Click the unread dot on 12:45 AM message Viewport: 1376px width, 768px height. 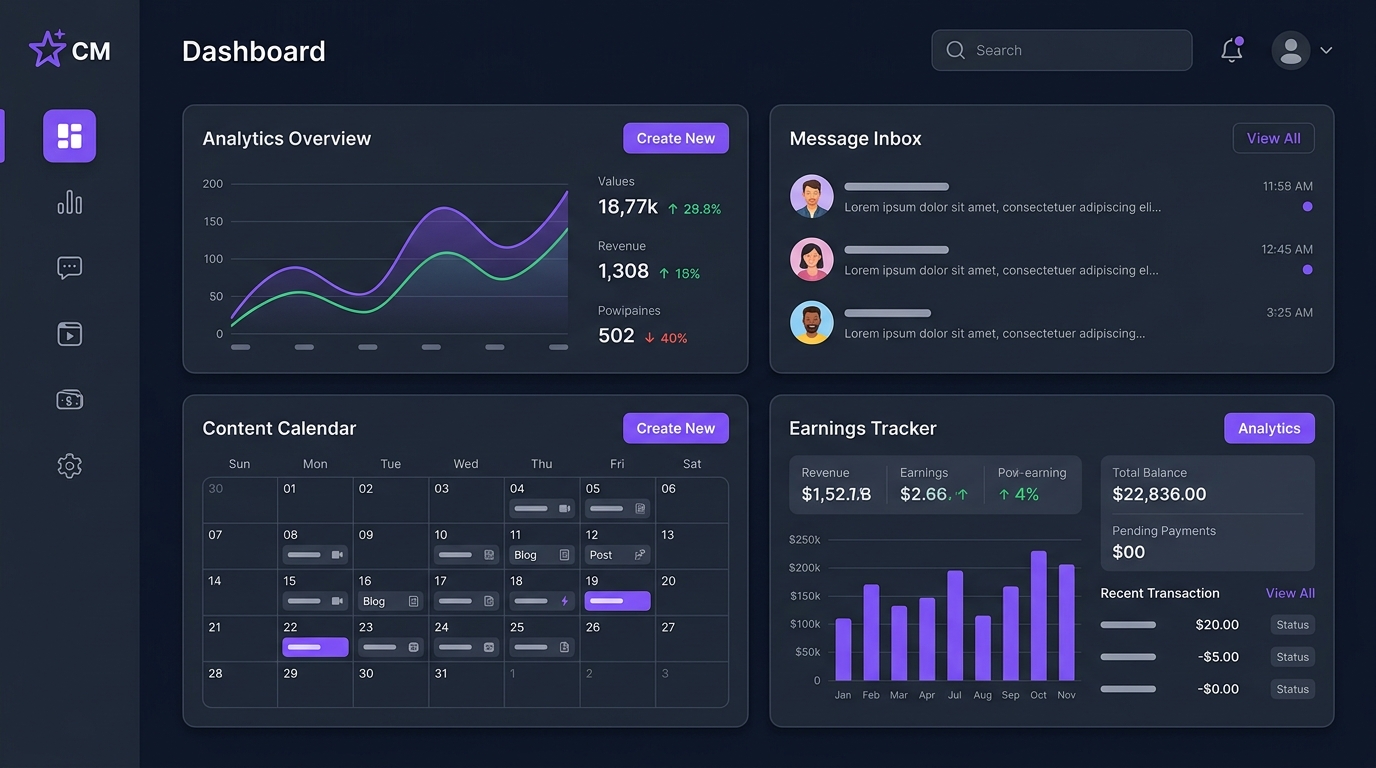tap(1308, 270)
